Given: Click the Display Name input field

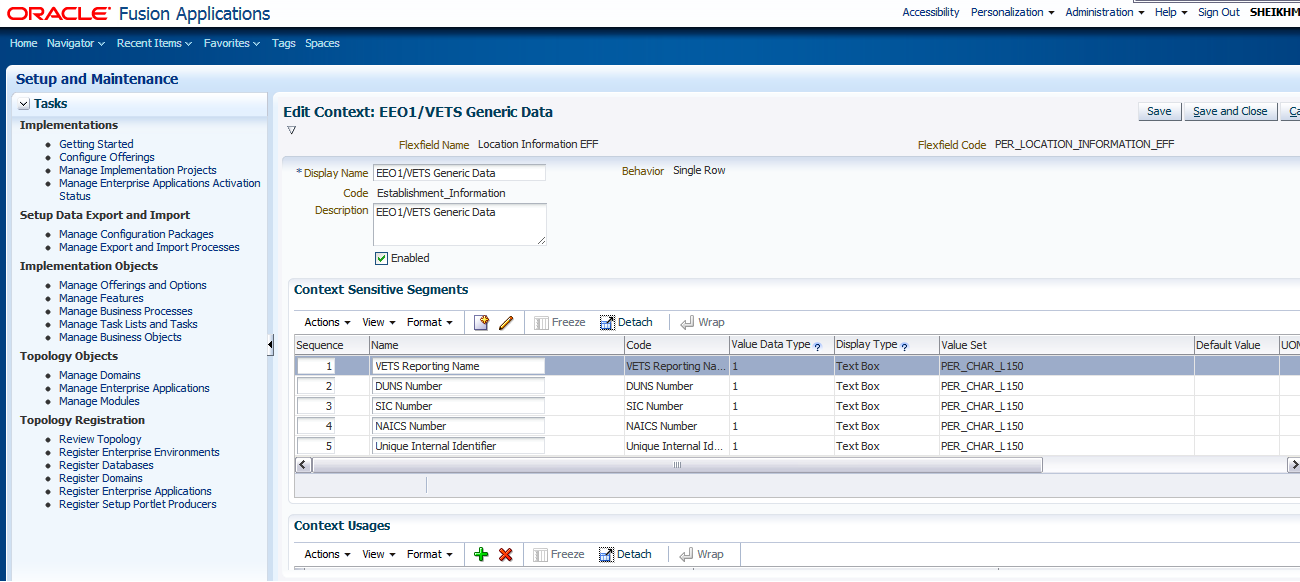Looking at the screenshot, I should pos(459,173).
